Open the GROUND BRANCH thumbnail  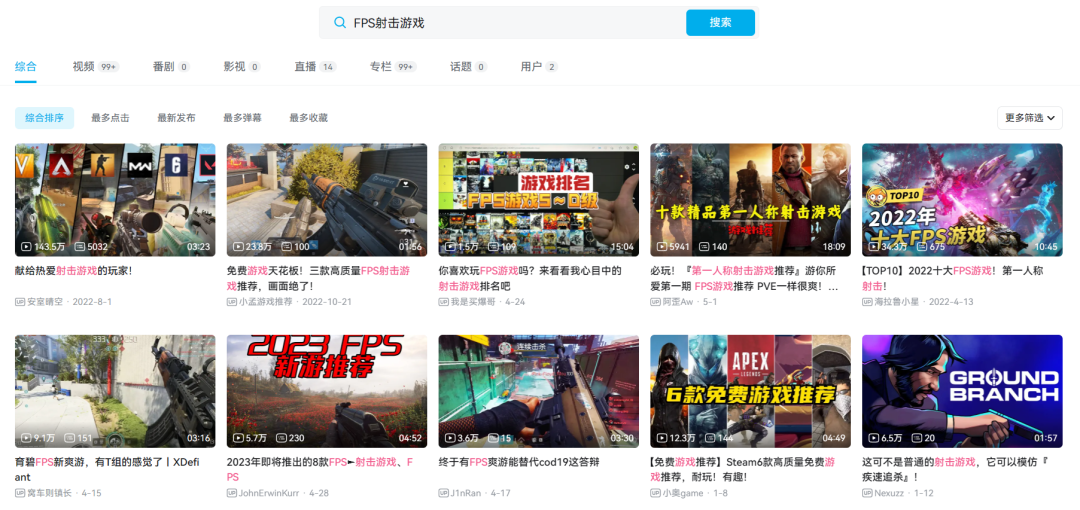962,391
